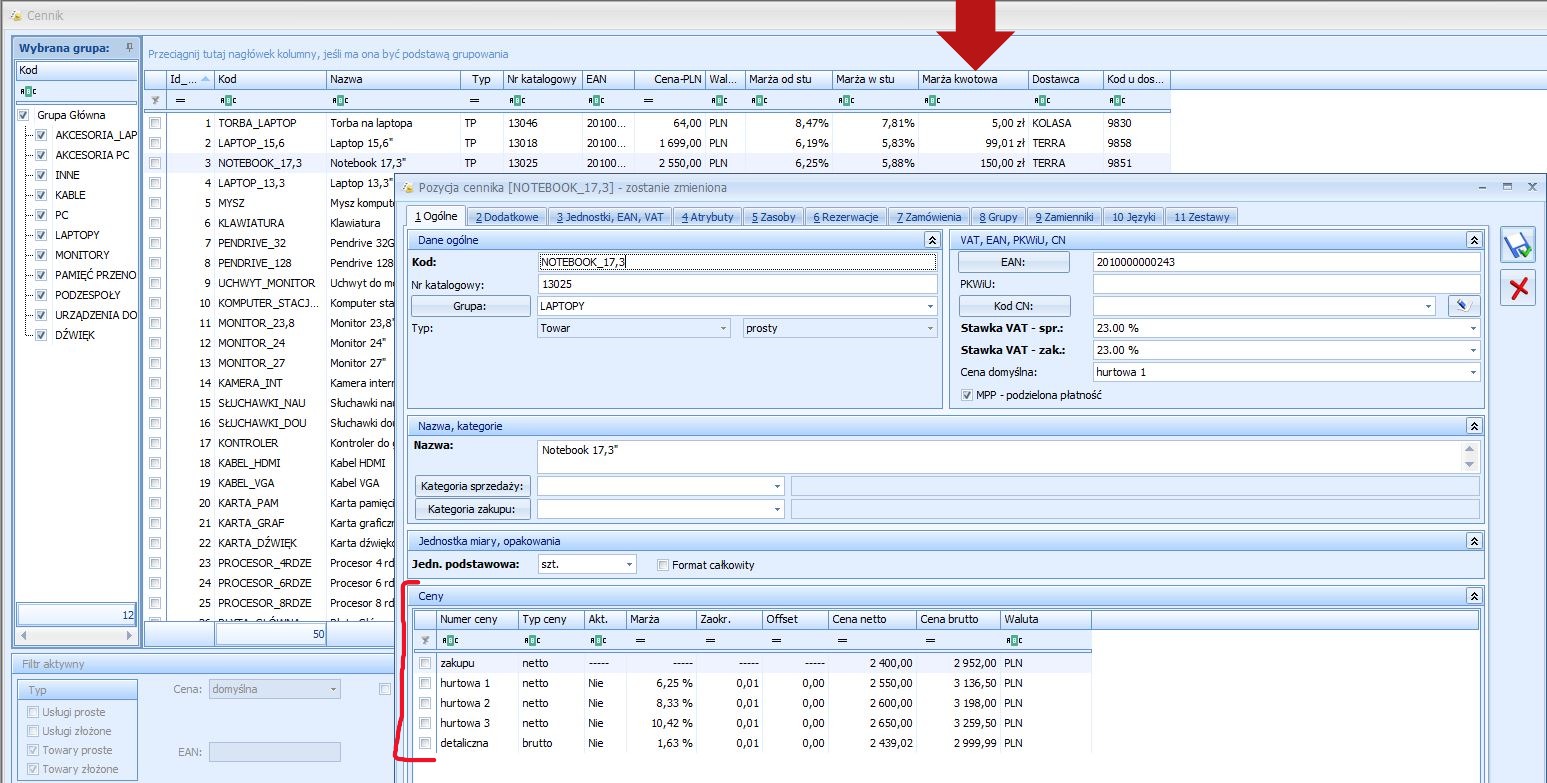Click the Grupa button

(471, 306)
